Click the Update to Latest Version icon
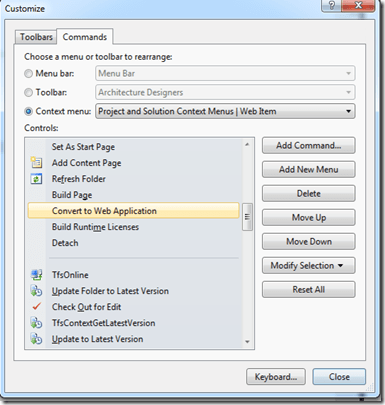385x405 pixels. click(x=36, y=339)
